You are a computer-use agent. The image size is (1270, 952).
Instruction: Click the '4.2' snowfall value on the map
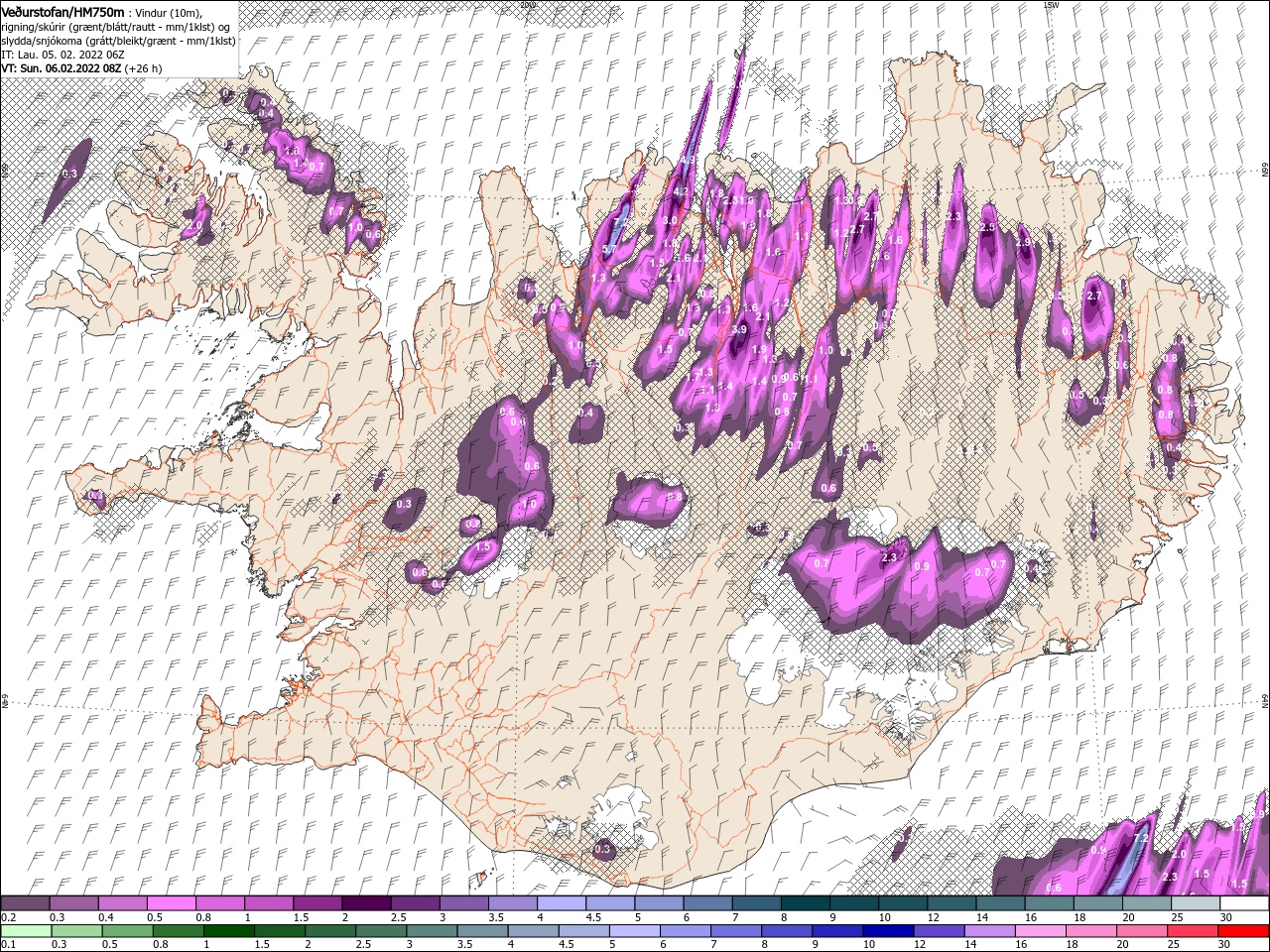tap(681, 191)
